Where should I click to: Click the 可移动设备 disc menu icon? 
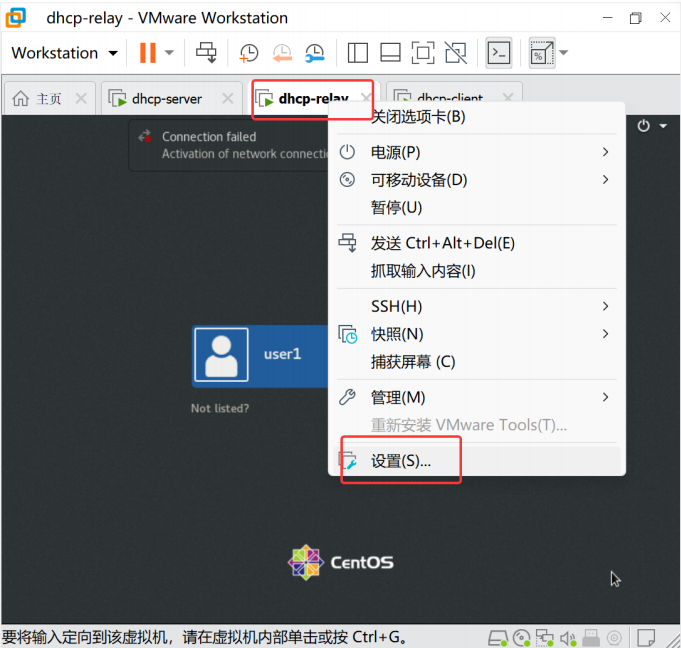click(347, 179)
